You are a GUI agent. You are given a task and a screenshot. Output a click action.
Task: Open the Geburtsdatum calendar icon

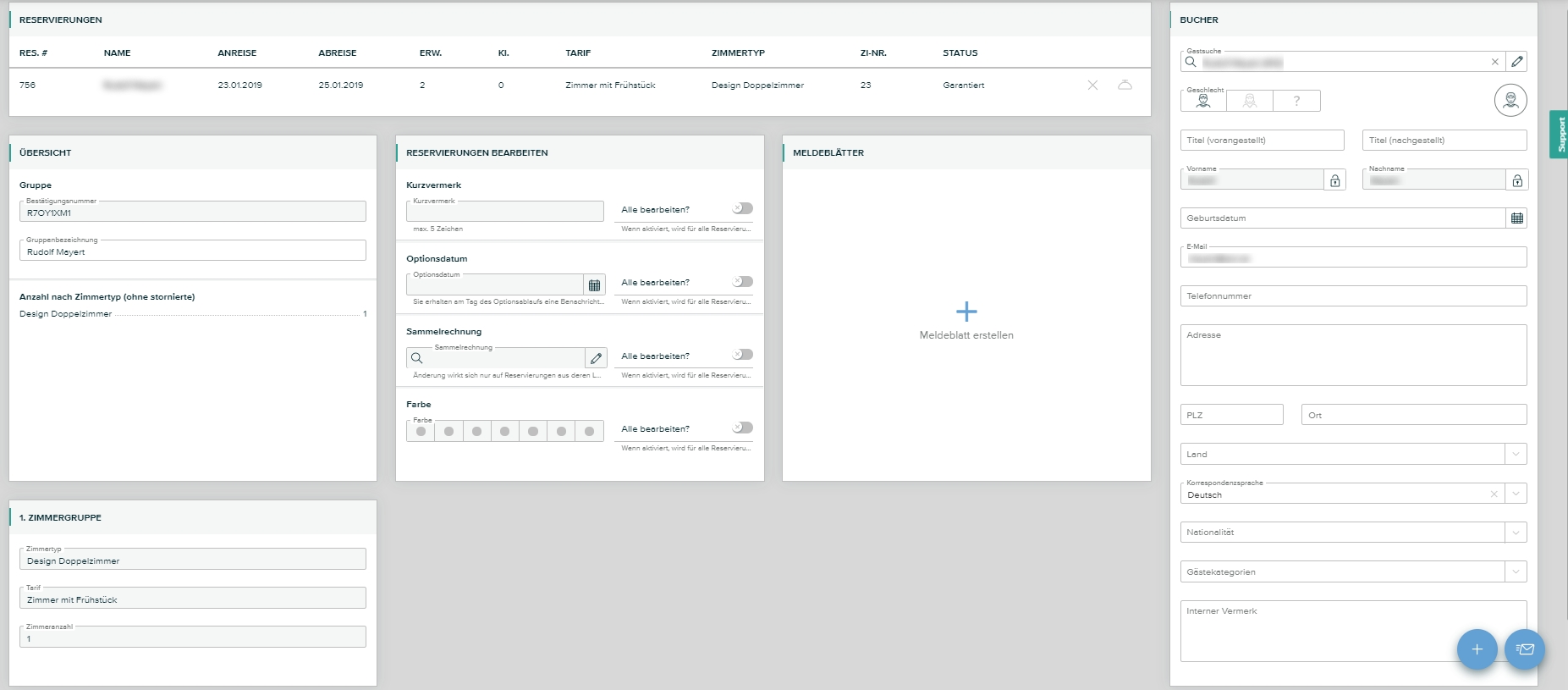tap(1516, 218)
